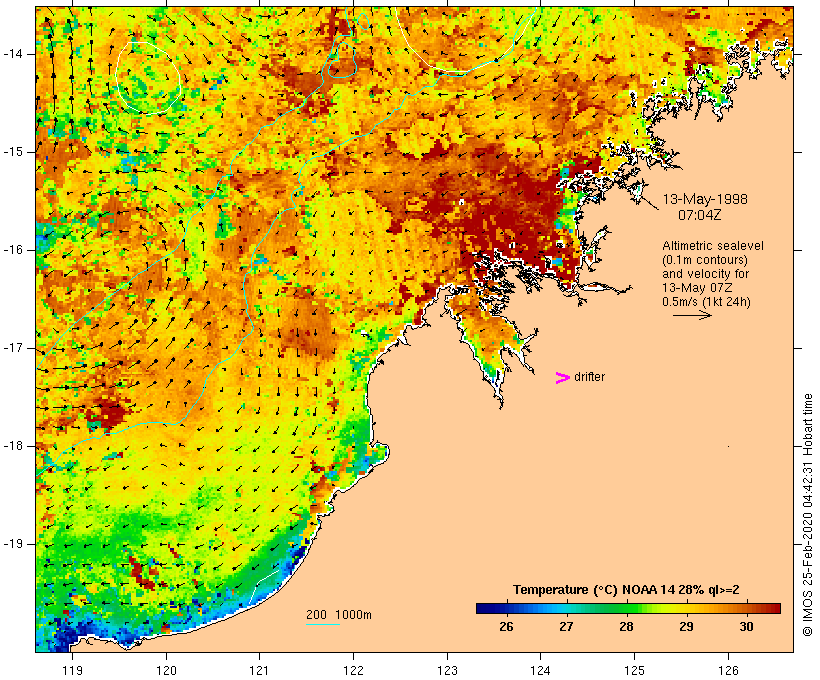820x680 pixels.
Task: Click the magenta drifter marker symbol
Action: (562, 378)
